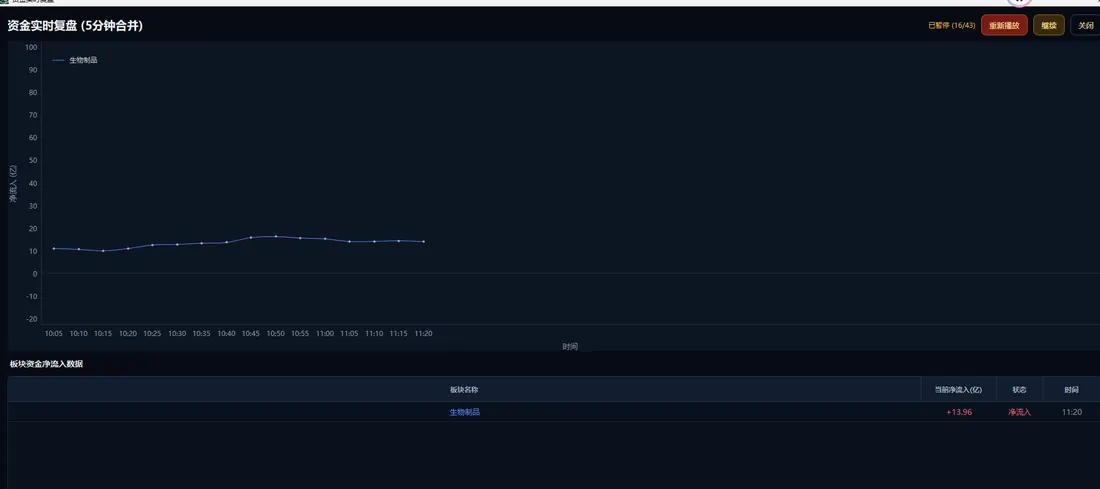Select the 10:25 data point on line
This screenshot has height=489, width=1100.
[x=152, y=245]
